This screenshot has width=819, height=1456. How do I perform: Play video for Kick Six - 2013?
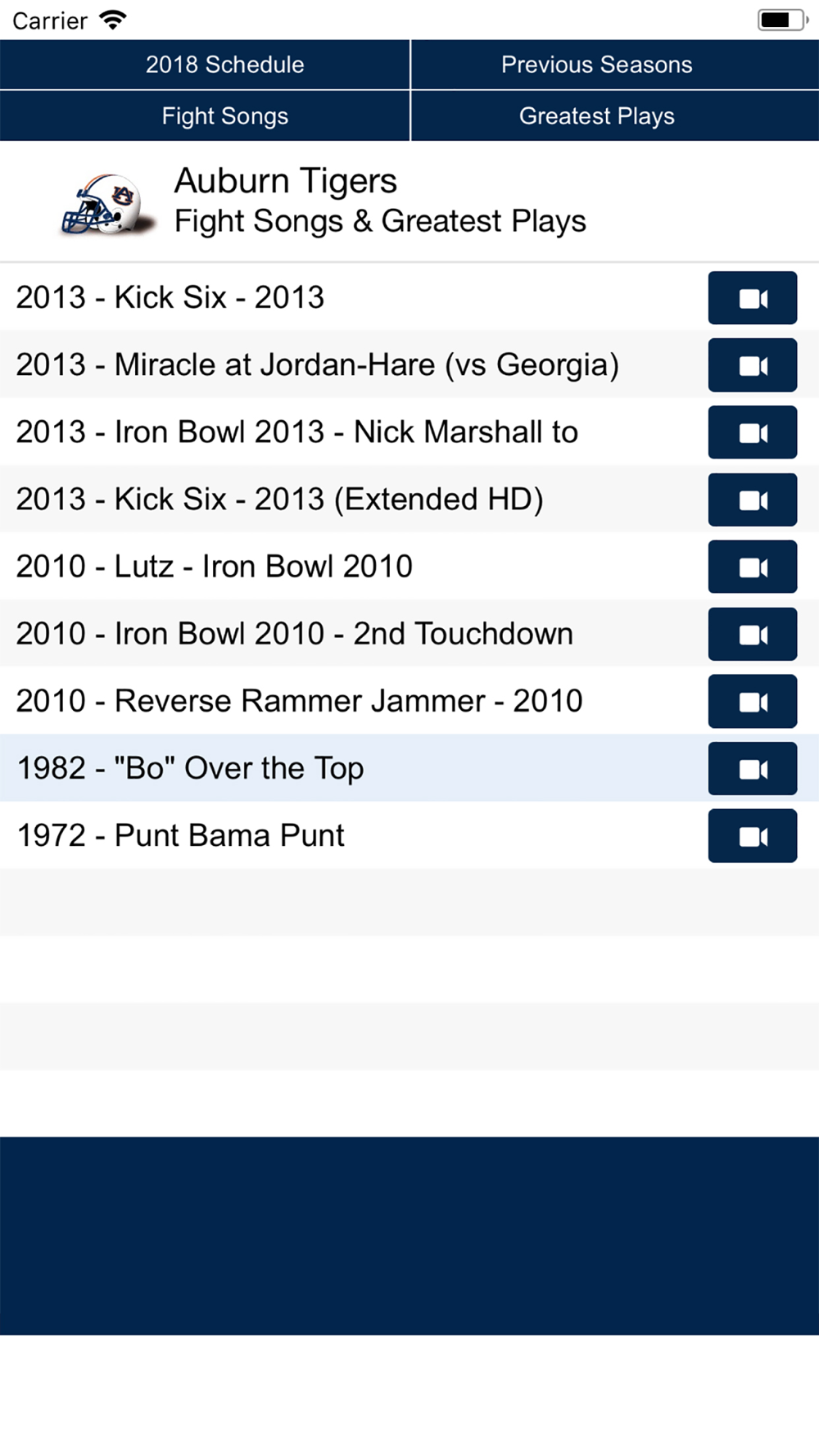[752, 298]
